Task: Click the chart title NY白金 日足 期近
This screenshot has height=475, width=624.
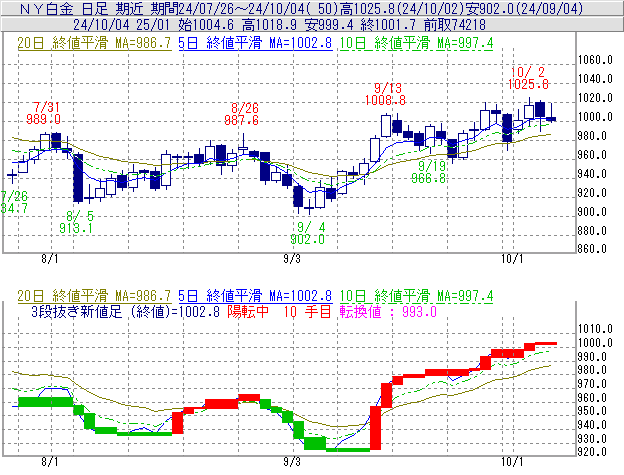Action: (x=82, y=8)
